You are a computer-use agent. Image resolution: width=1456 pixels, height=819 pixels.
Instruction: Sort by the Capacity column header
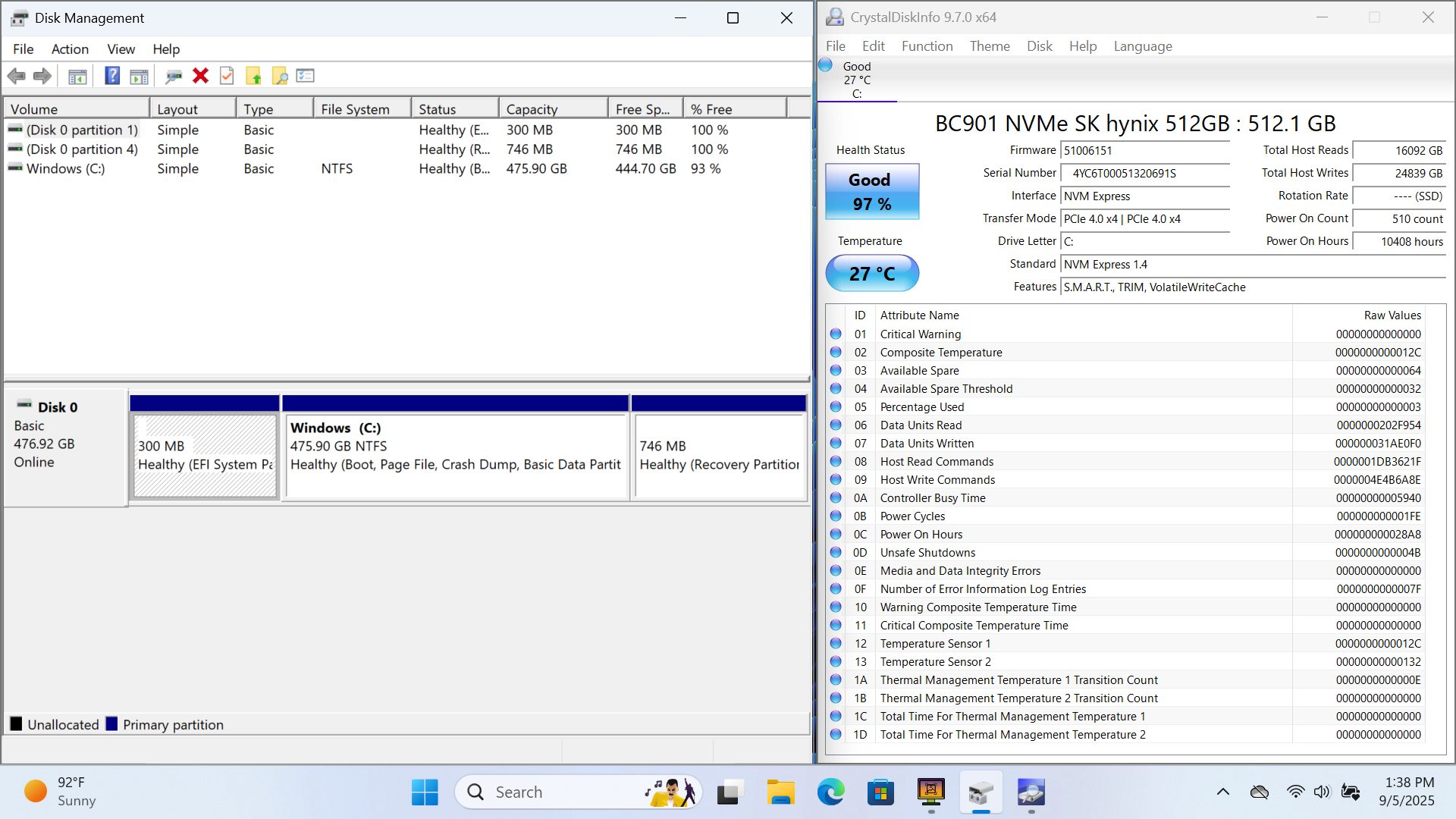tap(553, 108)
